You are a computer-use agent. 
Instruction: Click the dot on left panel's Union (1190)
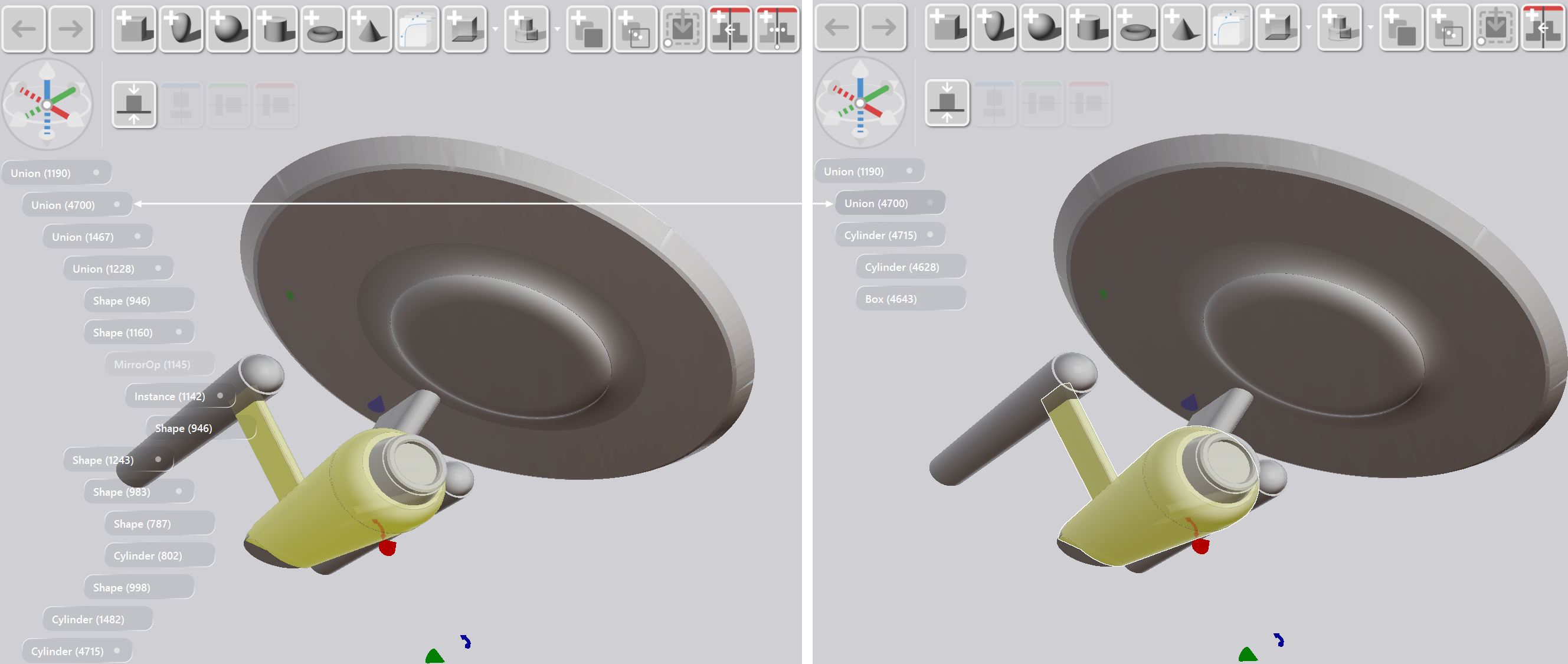click(x=96, y=173)
